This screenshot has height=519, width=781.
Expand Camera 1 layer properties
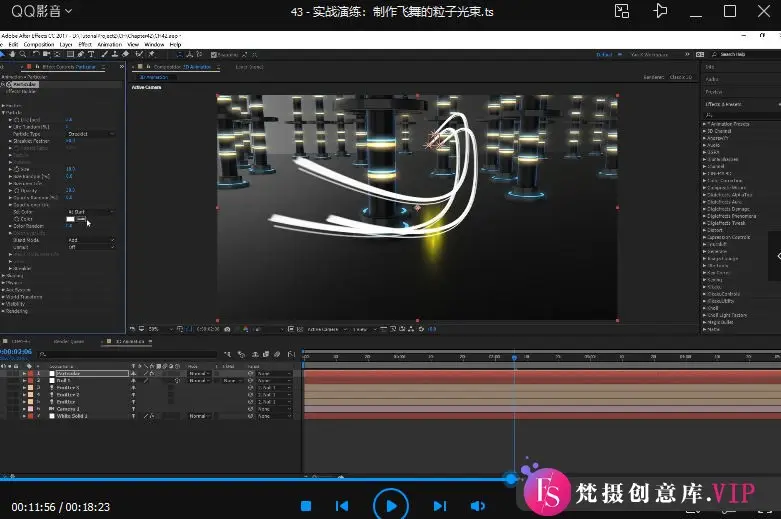coord(24,409)
